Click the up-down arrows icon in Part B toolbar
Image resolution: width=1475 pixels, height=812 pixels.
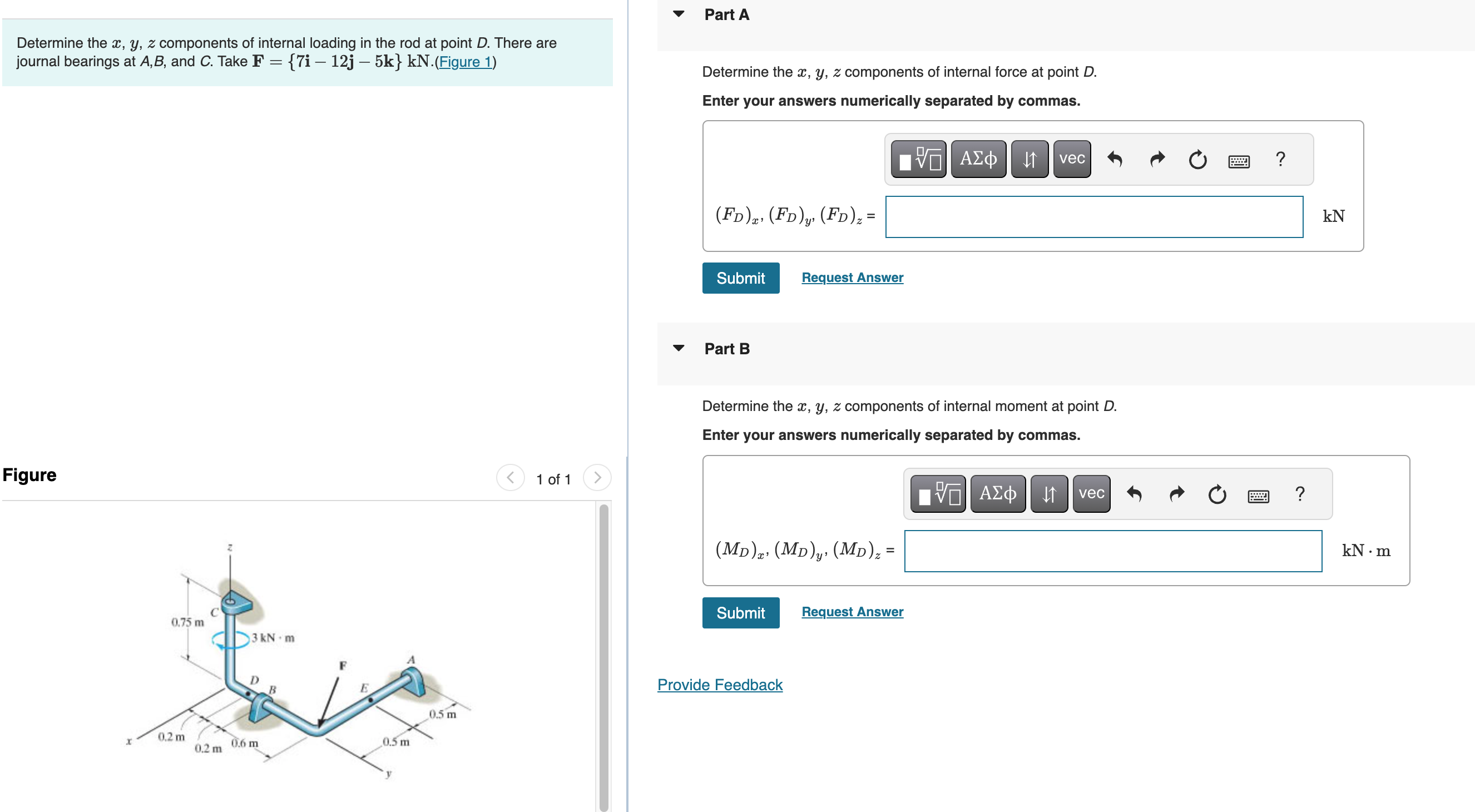[1048, 494]
